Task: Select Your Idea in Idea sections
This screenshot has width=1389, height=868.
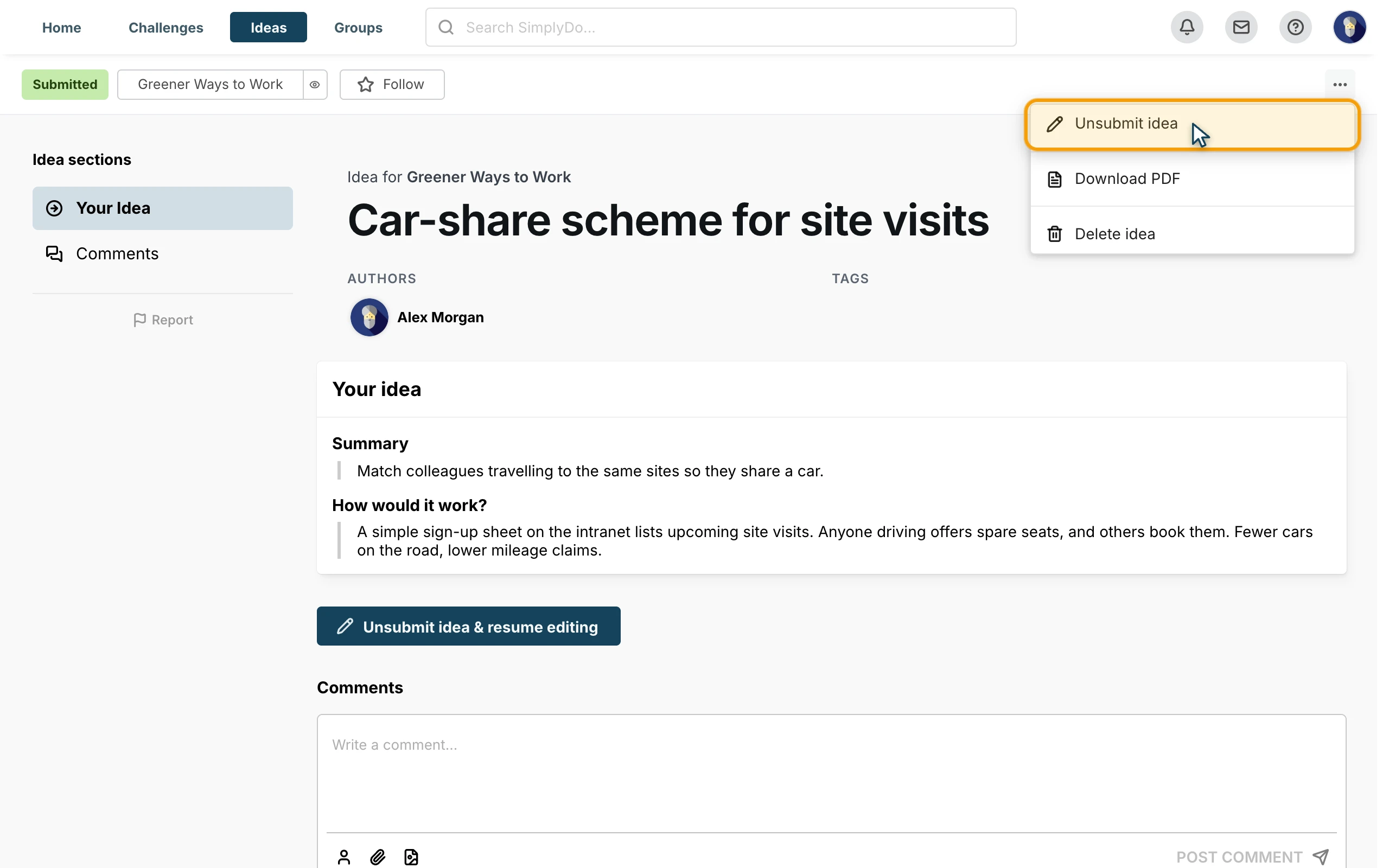Action: click(162, 208)
